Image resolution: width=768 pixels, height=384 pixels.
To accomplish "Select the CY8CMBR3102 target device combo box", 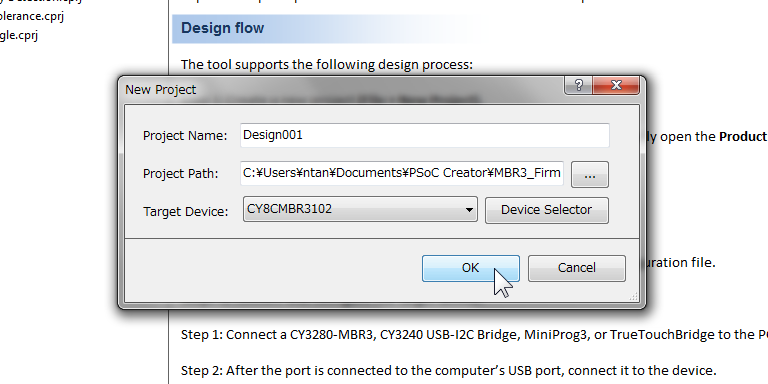I will click(x=360, y=209).
